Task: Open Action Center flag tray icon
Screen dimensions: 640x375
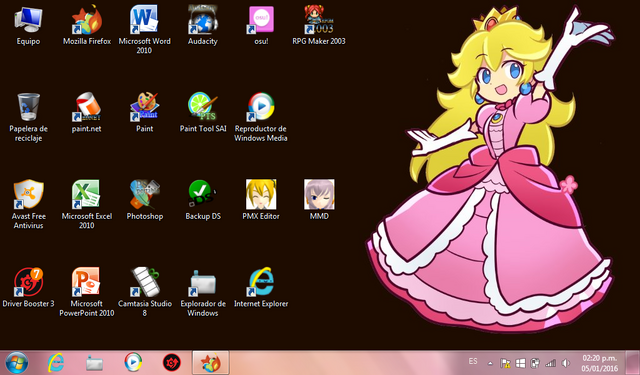Action: pyautogui.click(x=505, y=363)
